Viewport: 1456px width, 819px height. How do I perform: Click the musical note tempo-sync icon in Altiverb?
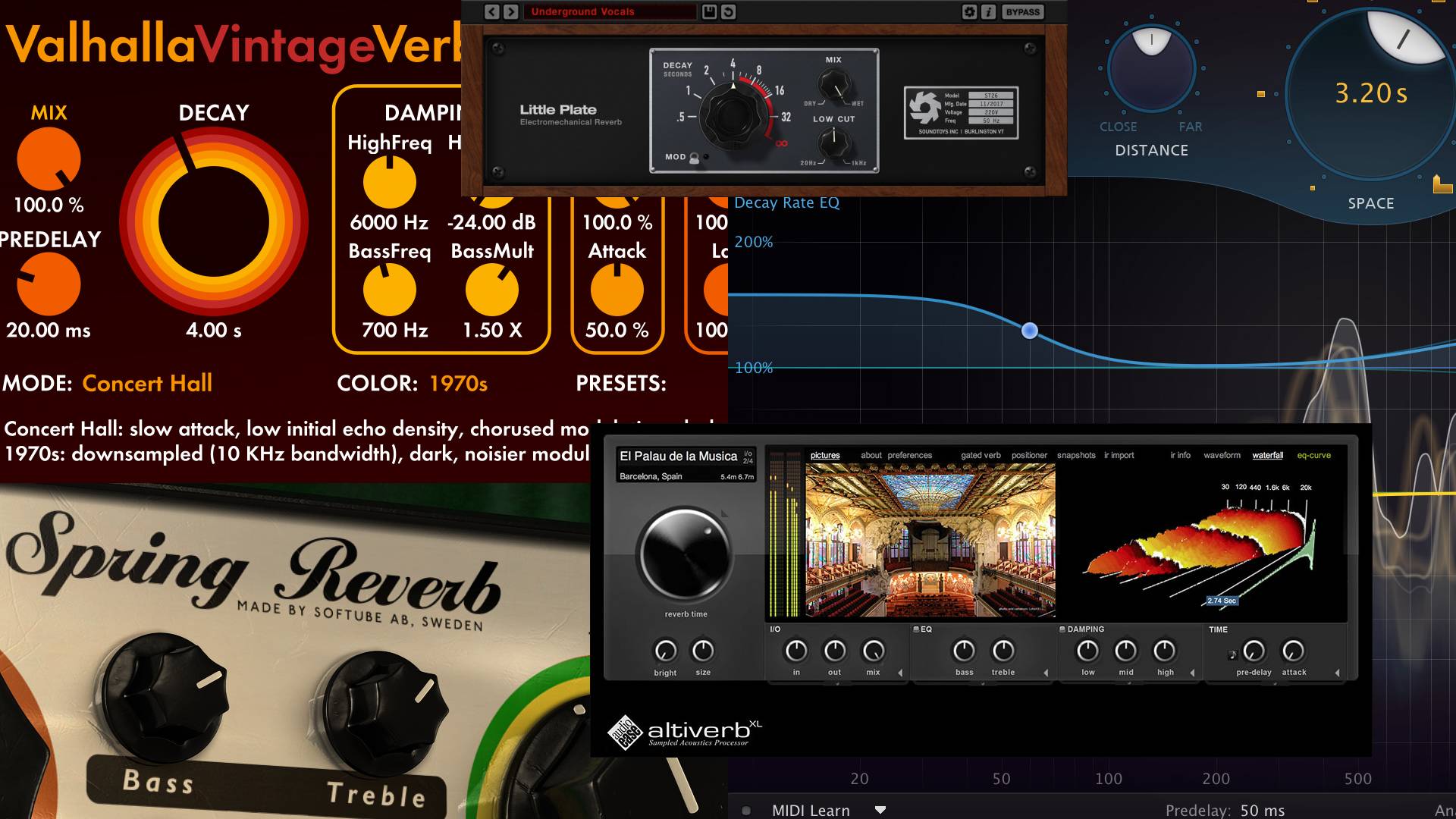click(1232, 654)
